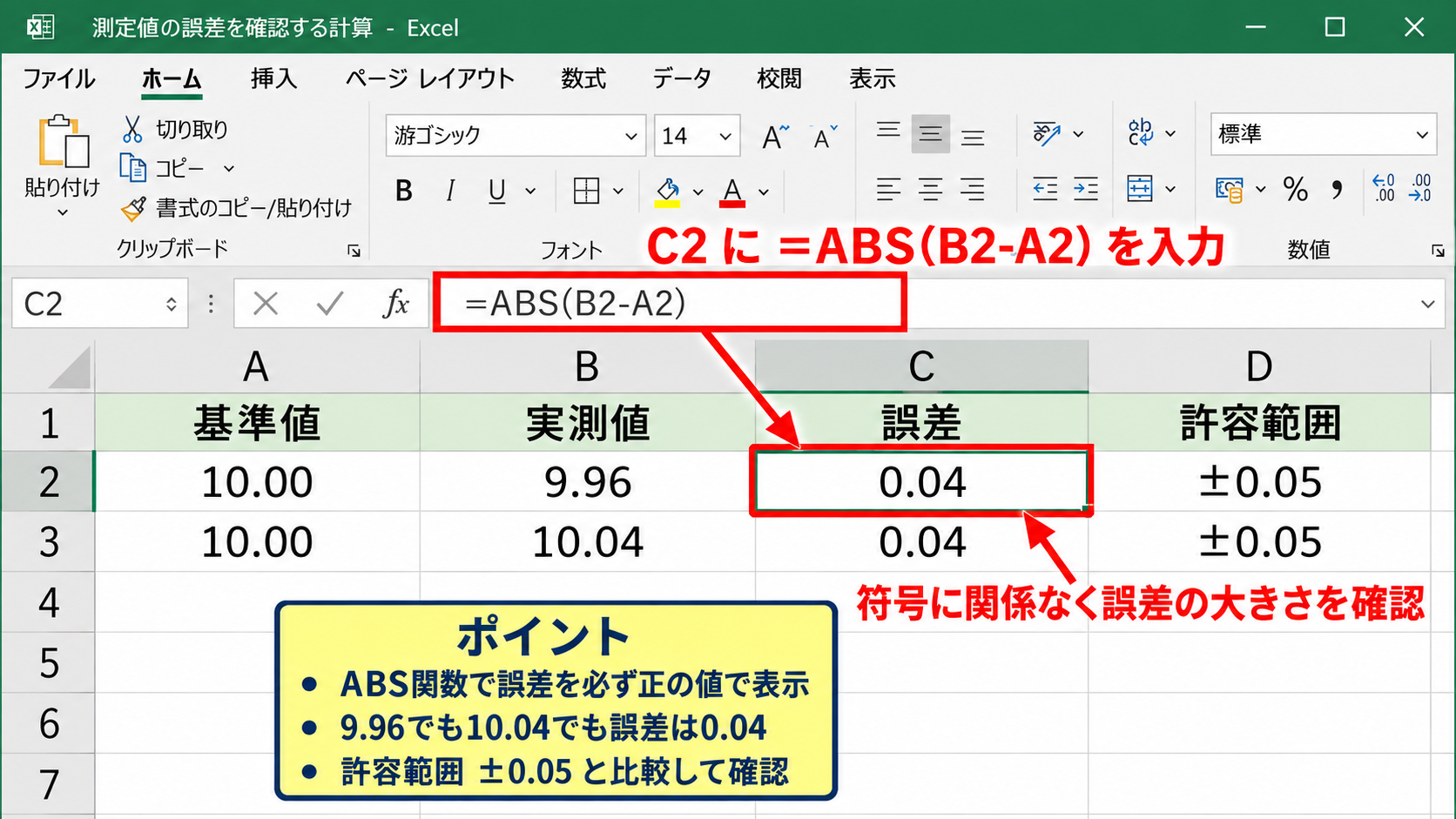Switch to the 数式 tab
1456x819 pixels.
[583, 78]
